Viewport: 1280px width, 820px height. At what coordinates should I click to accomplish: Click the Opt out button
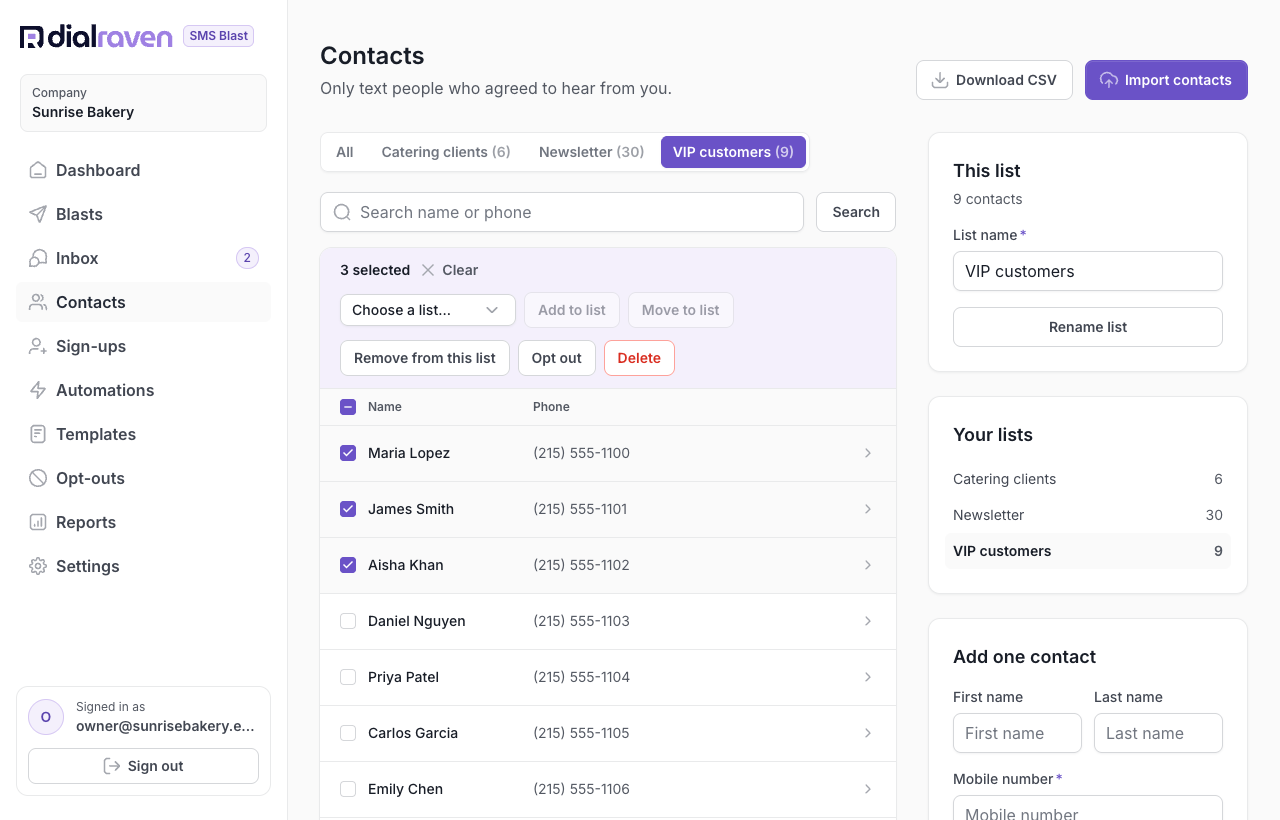coord(557,358)
